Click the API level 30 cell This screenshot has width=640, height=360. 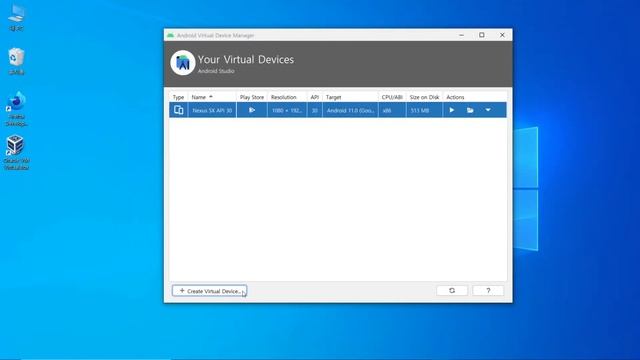(x=315, y=110)
